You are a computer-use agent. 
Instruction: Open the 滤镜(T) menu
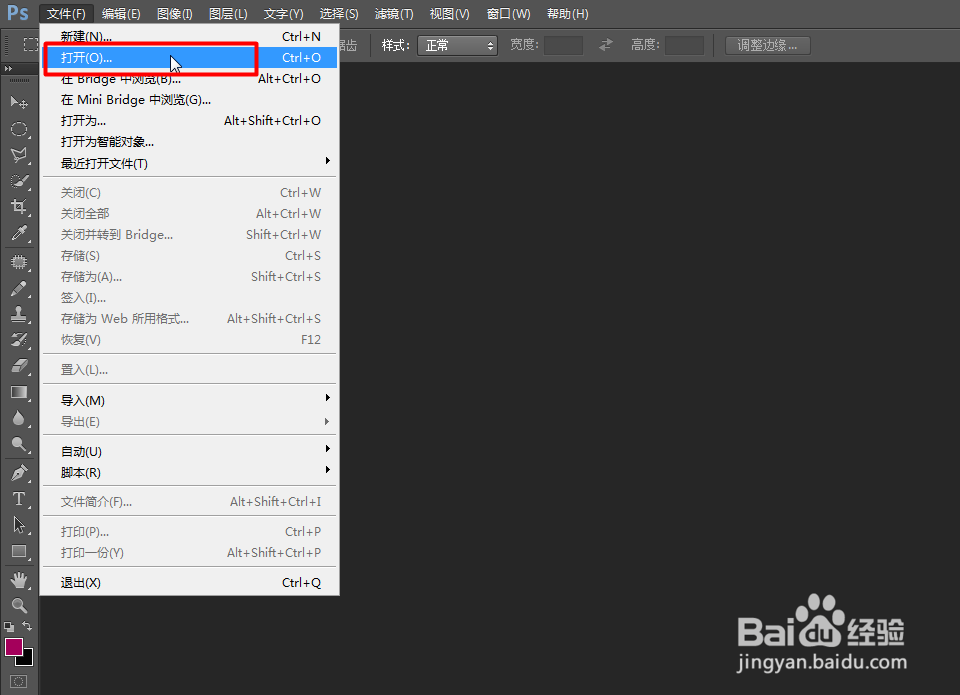[394, 13]
